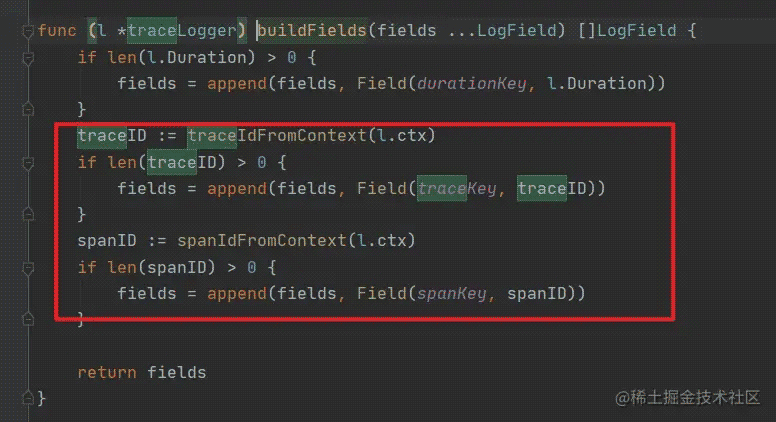This screenshot has height=422, width=776.
Task: Click the spanID variable declaration
Action: (107, 241)
